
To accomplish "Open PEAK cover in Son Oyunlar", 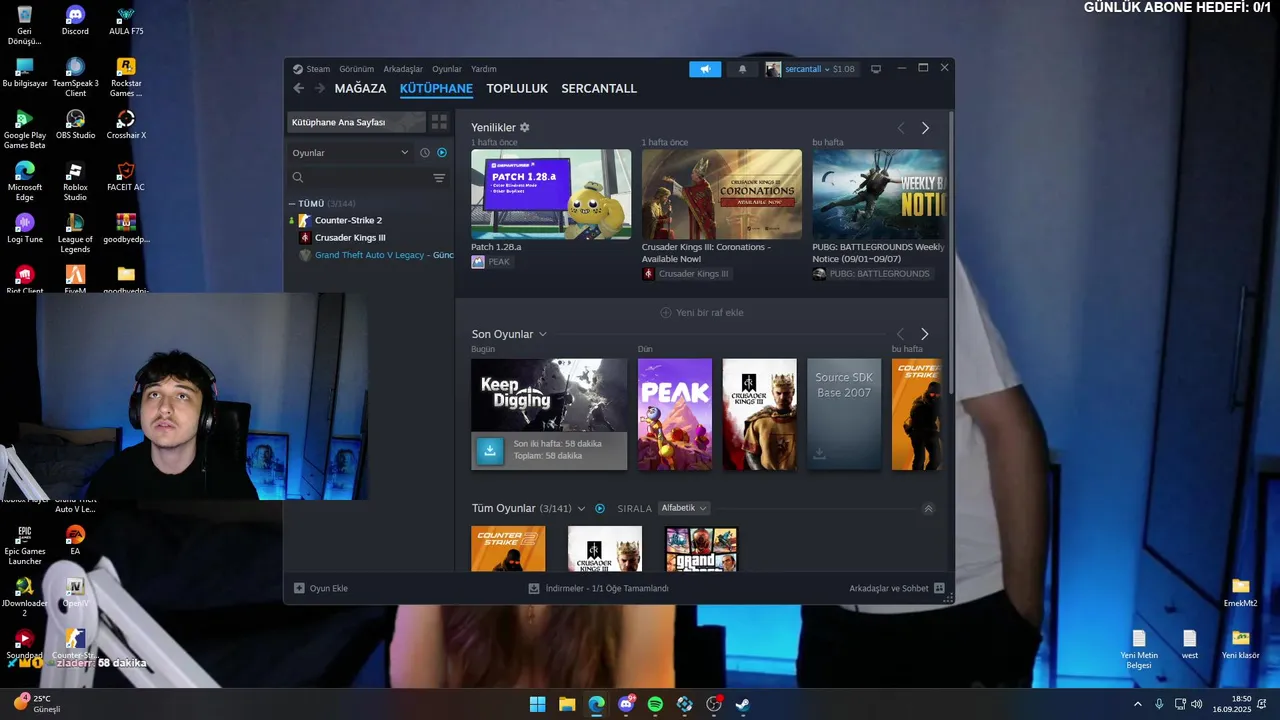I will (x=675, y=414).
